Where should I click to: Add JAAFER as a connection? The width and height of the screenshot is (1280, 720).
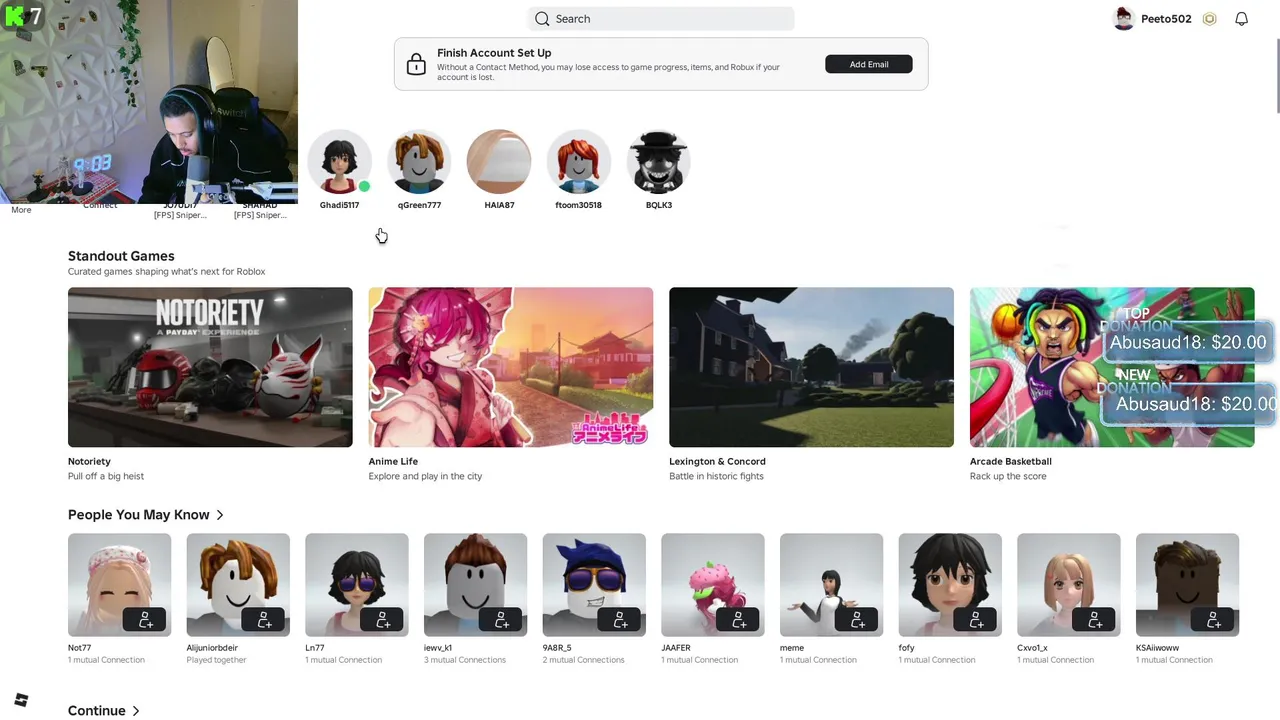tap(738, 620)
